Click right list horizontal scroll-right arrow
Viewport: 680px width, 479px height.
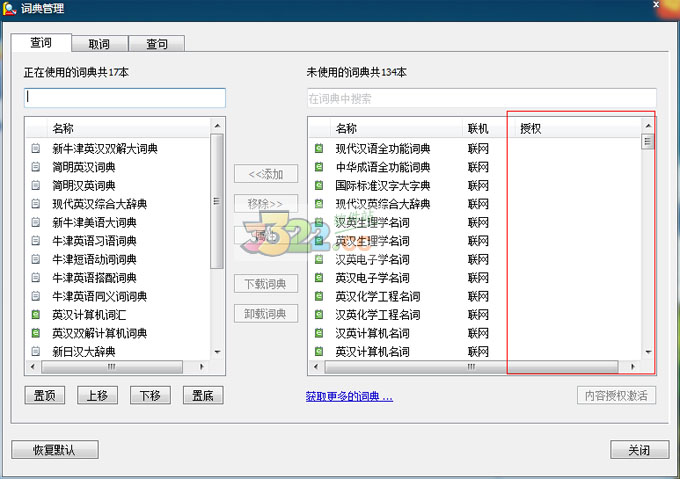point(632,367)
